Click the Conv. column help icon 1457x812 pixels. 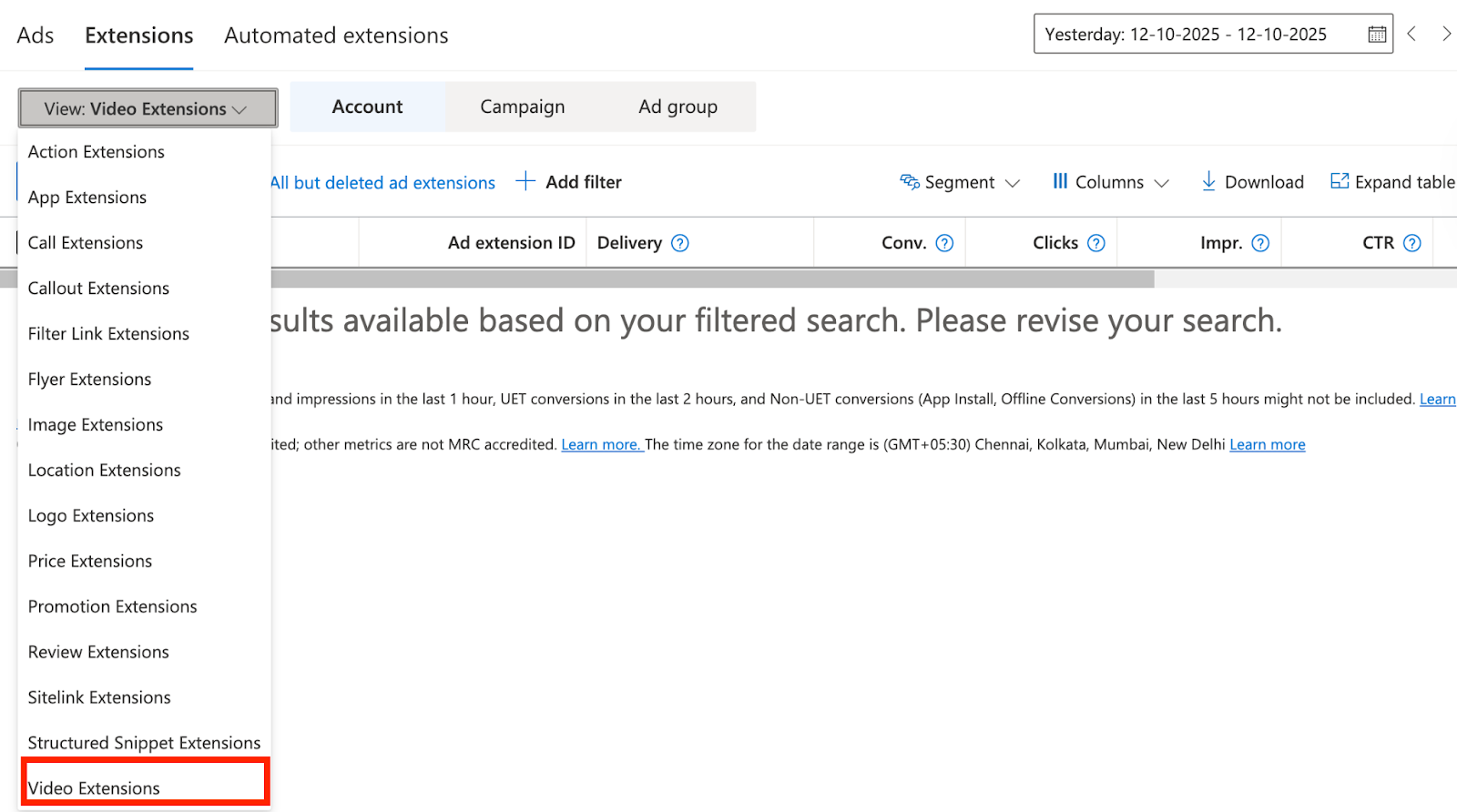[x=944, y=243]
